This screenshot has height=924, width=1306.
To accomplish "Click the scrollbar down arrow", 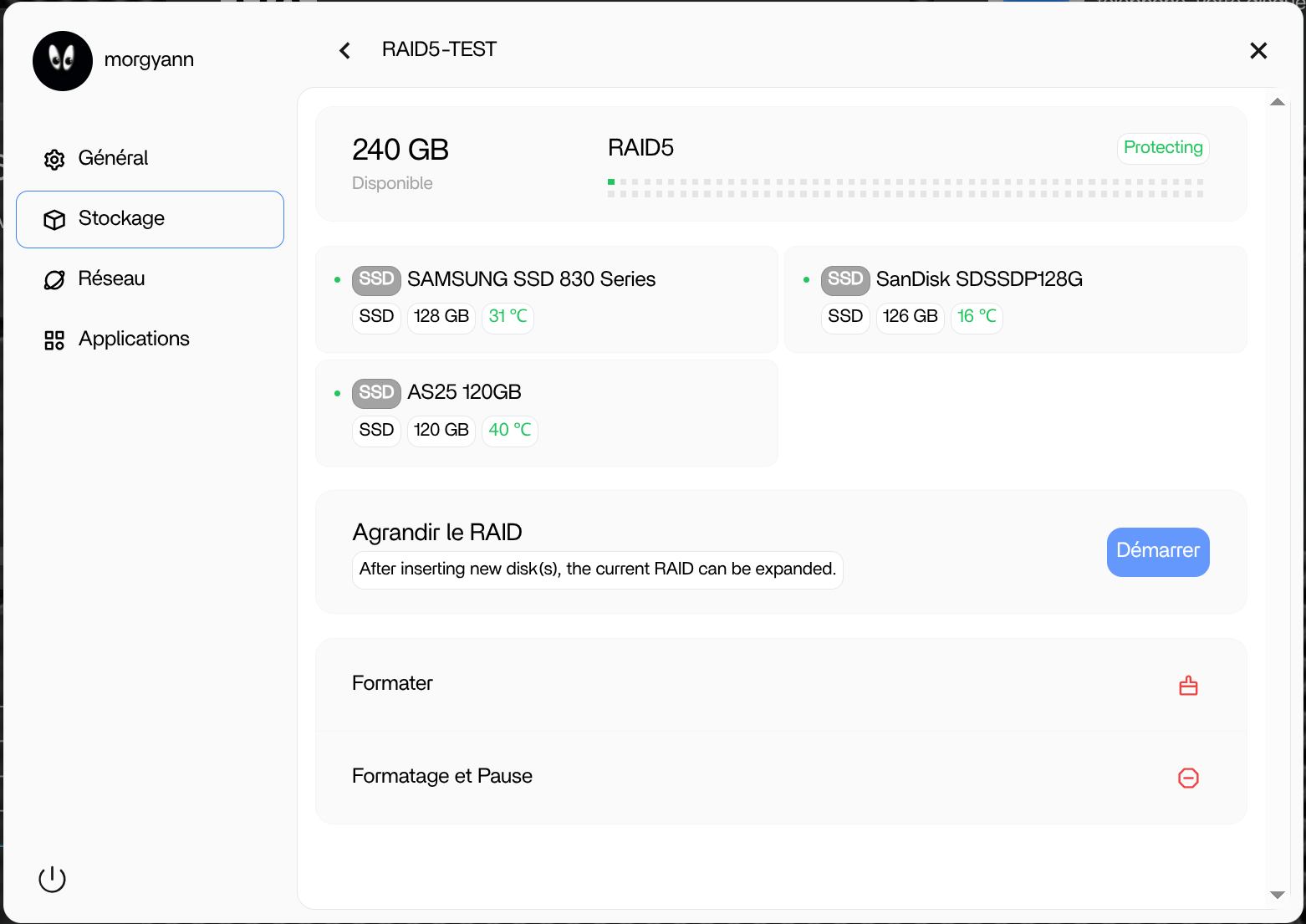I will (1277, 895).
